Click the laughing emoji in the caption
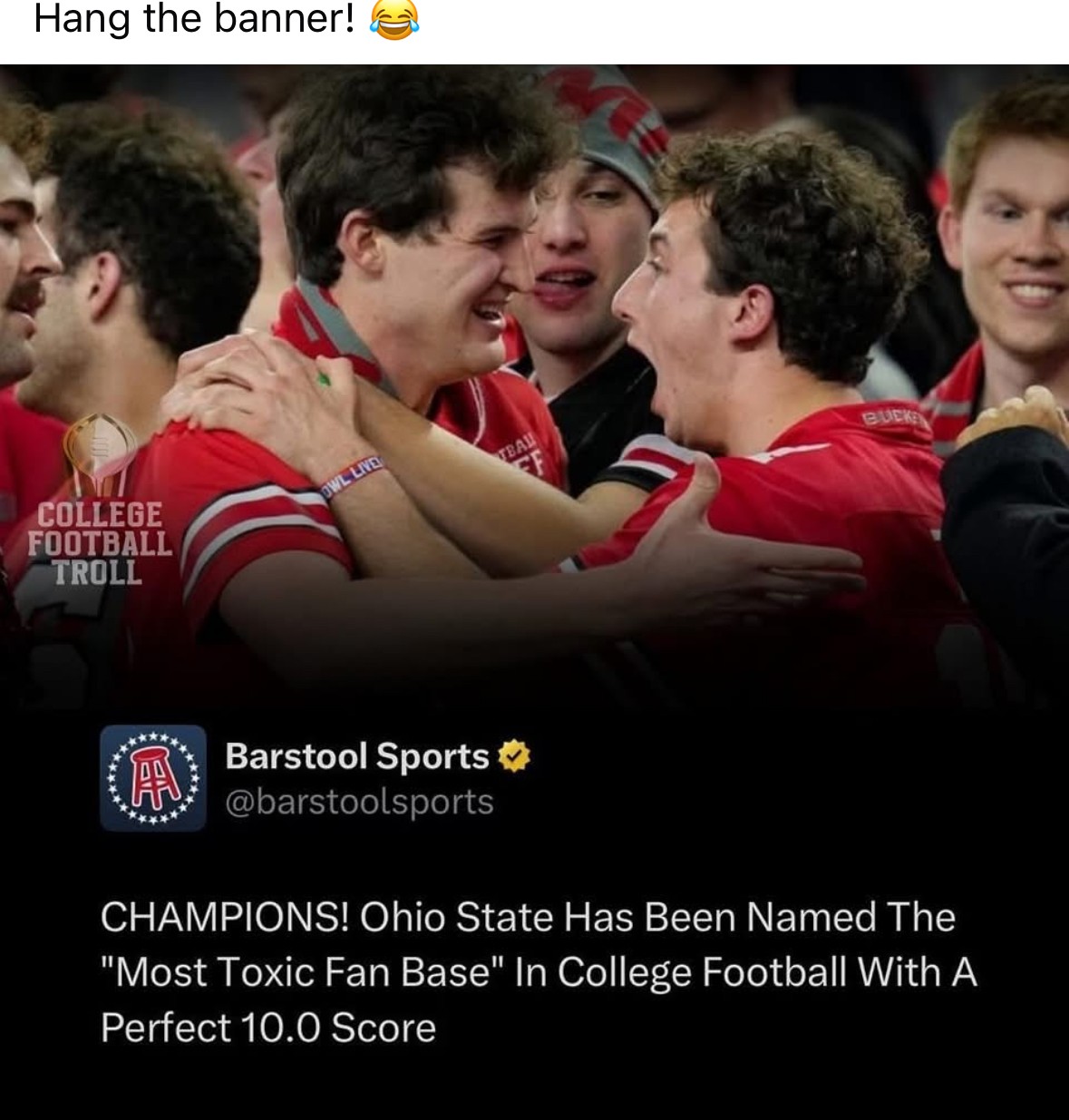 click(394, 19)
